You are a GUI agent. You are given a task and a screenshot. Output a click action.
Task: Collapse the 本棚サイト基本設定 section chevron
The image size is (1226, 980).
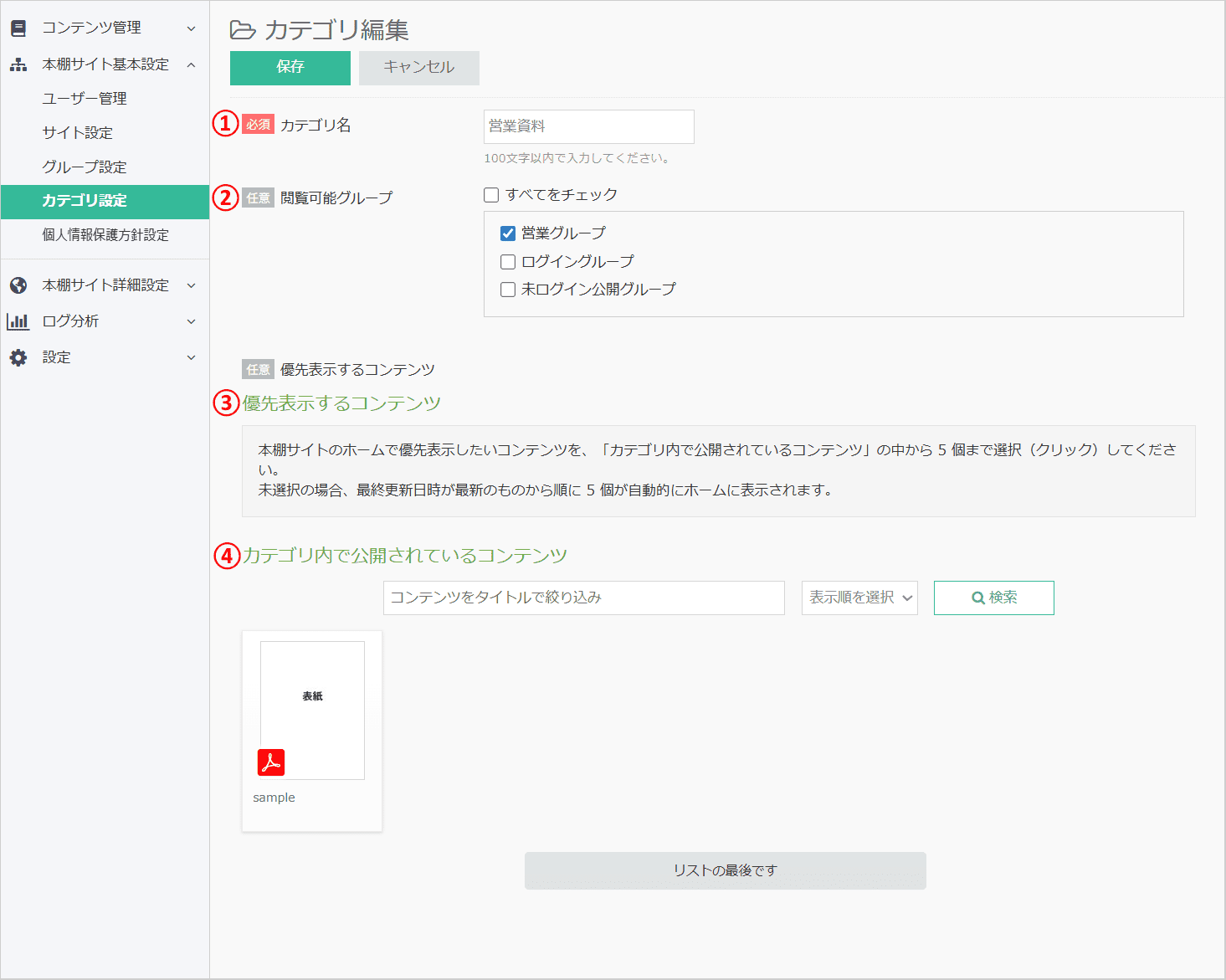191,64
